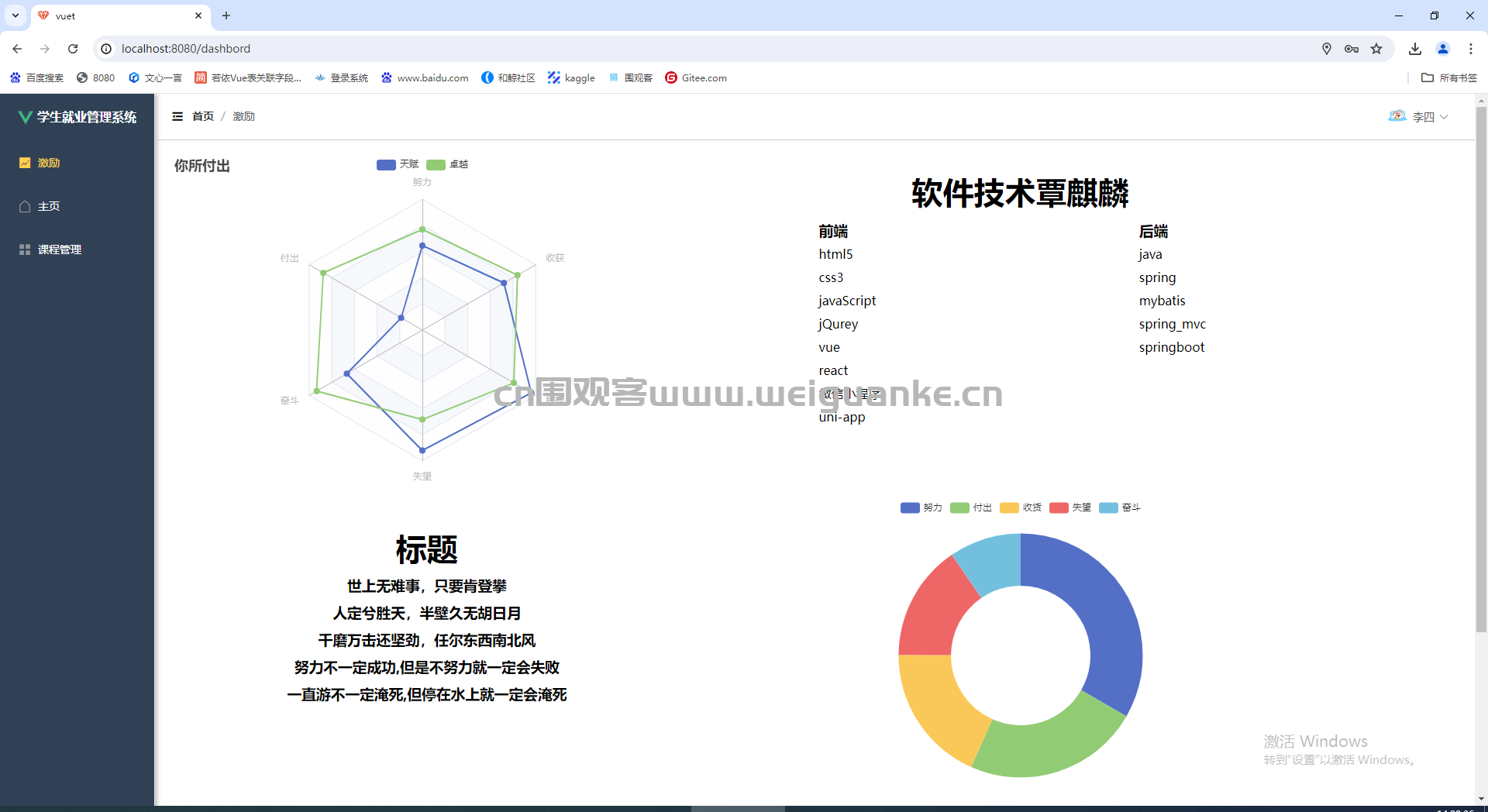This screenshot has height=812, width=1488.
Task: Open the tab search dropdown arrow
Action: point(15,15)
